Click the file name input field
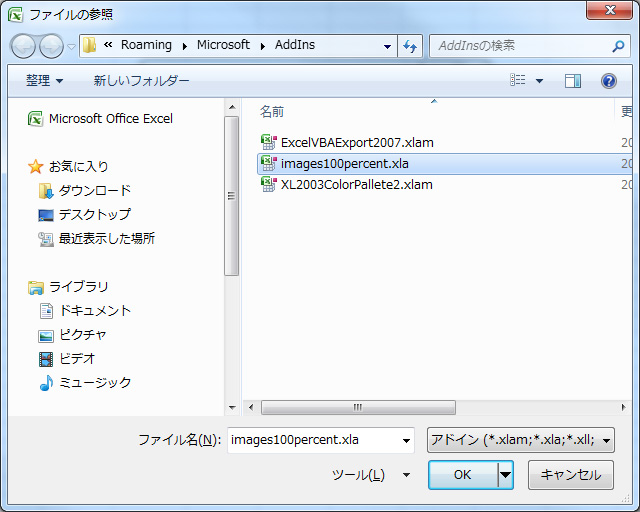This screenshot has width=640, height=512. click(312, 440)
